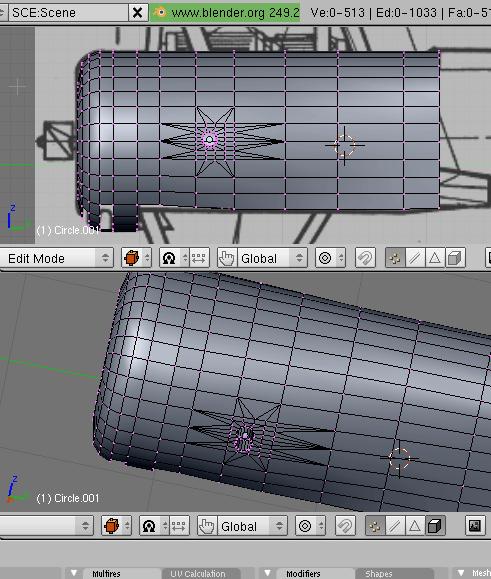Open the Global orientation dropdown in the lower viewport

[252, 525]
